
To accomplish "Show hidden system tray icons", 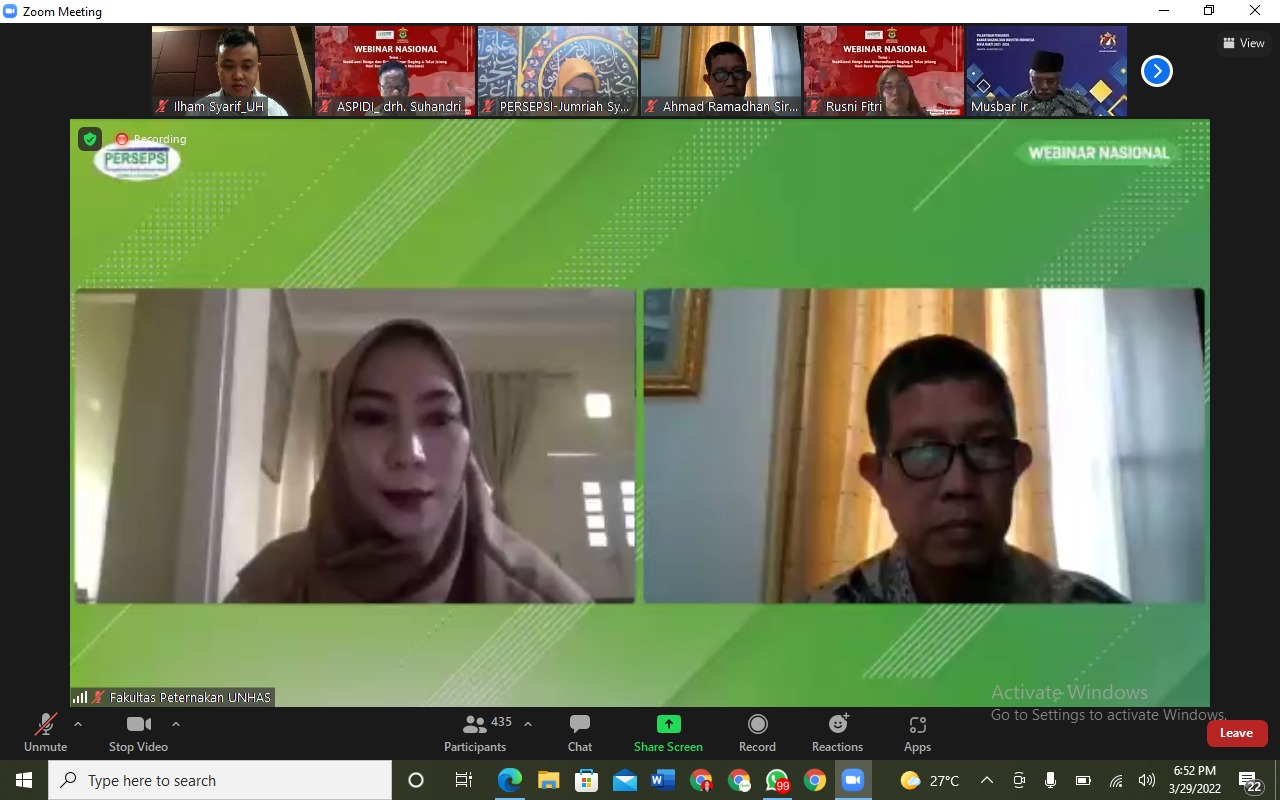I will [x=987, y=780].
